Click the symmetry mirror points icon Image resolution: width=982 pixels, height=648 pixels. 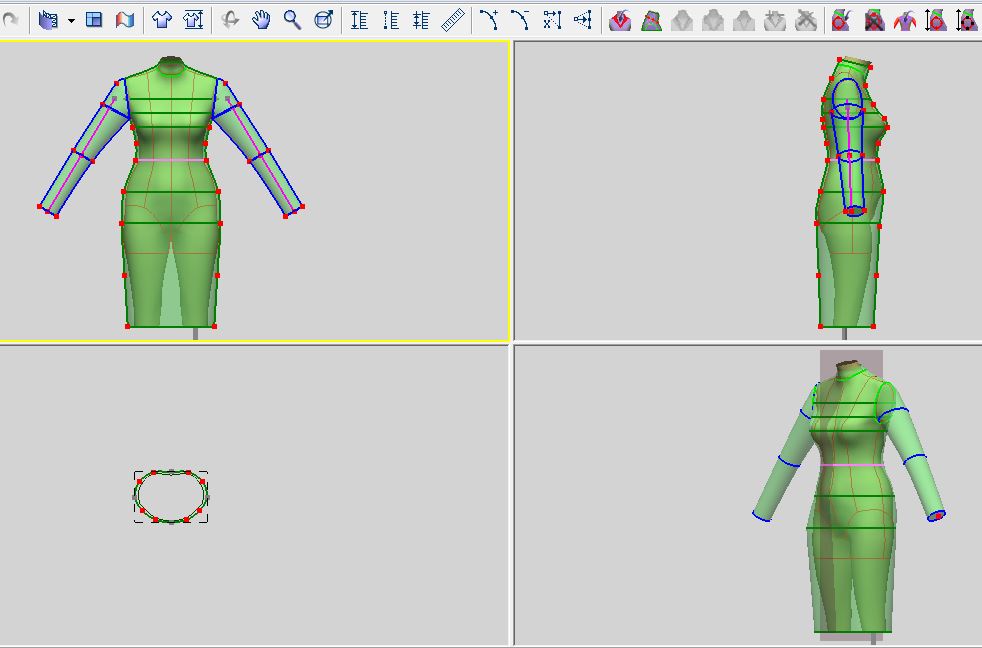[x=583, y=19]
